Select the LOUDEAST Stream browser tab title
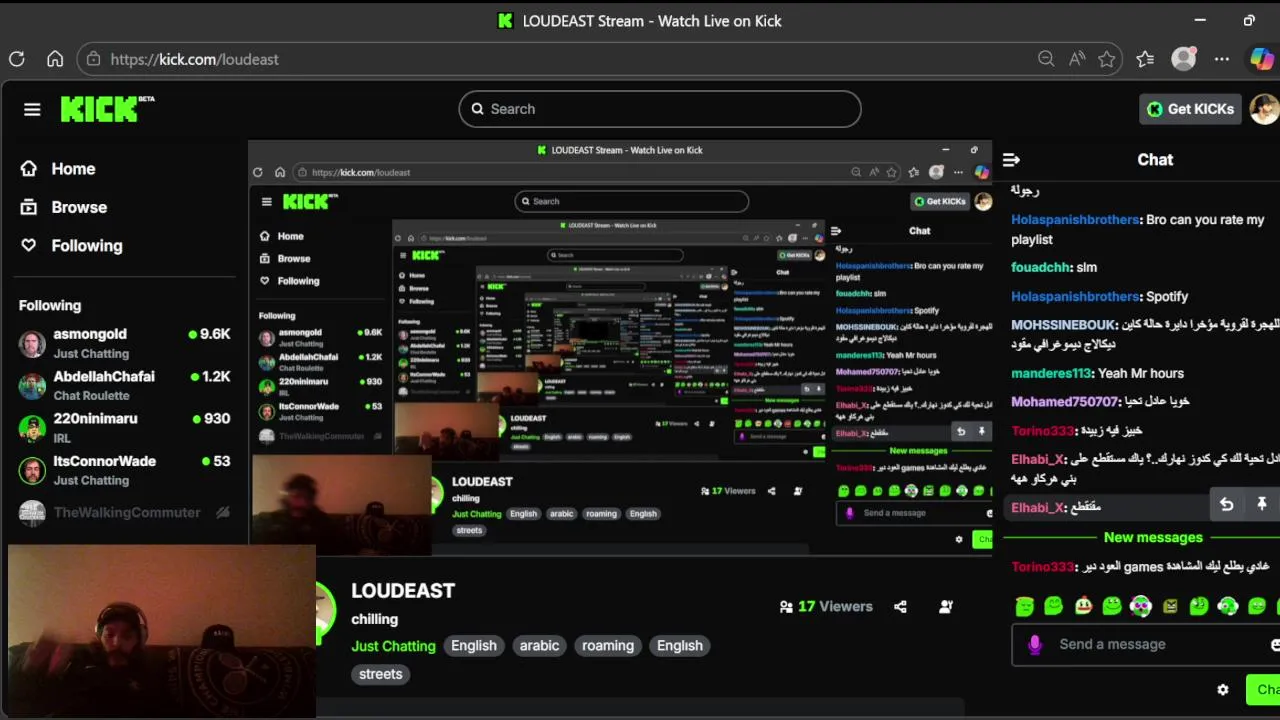Screen dimensions: 1280x720 pos(652,21)
